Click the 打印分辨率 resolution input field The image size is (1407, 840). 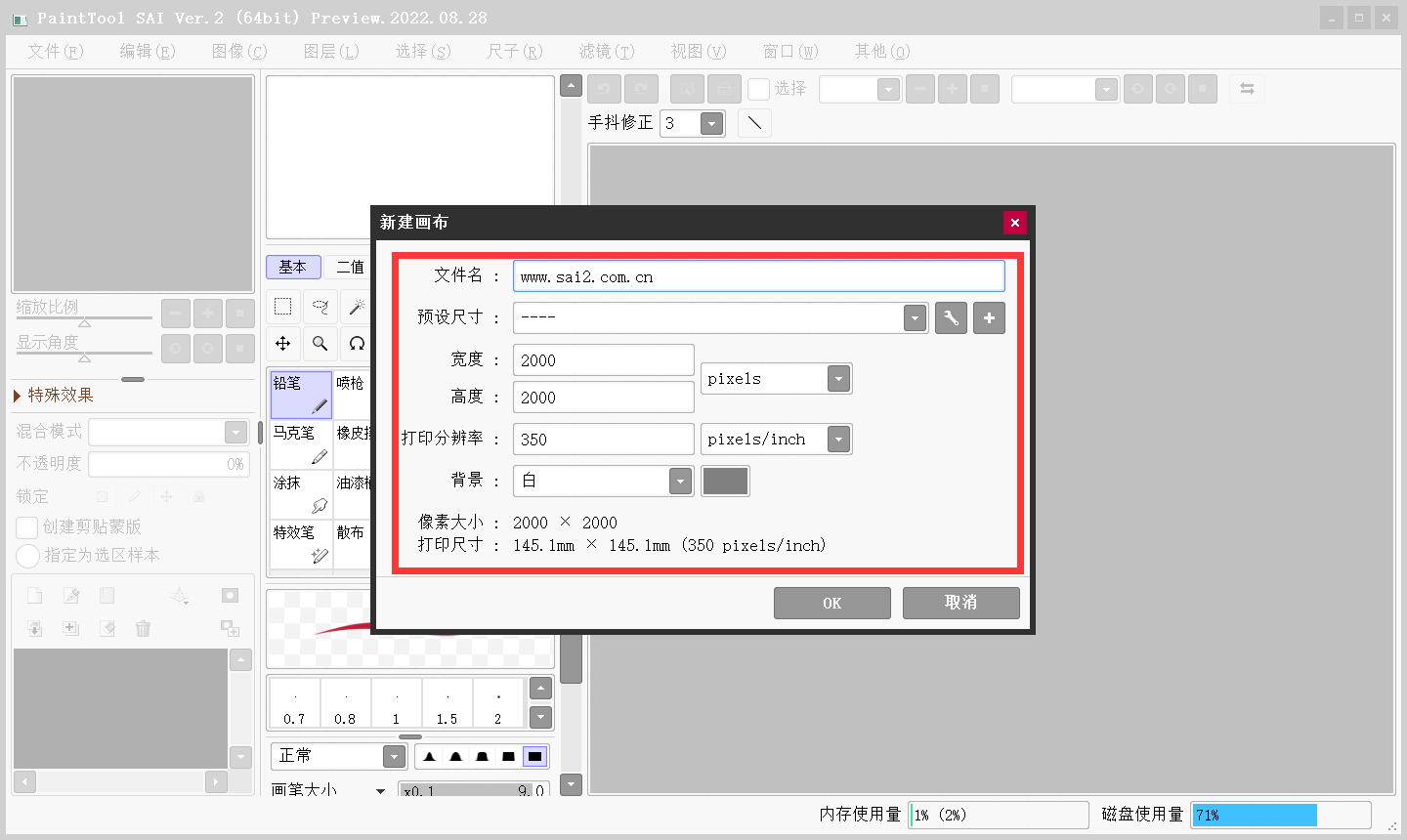[604, 440]
